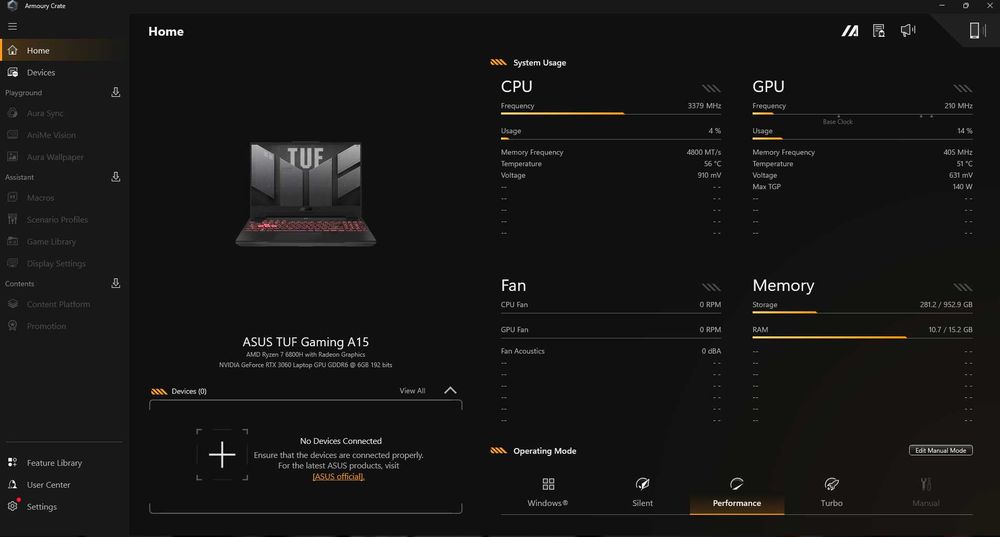This screenshot has width=1000, height=537.
Task: Click View All devices
Action: (412, 391)
